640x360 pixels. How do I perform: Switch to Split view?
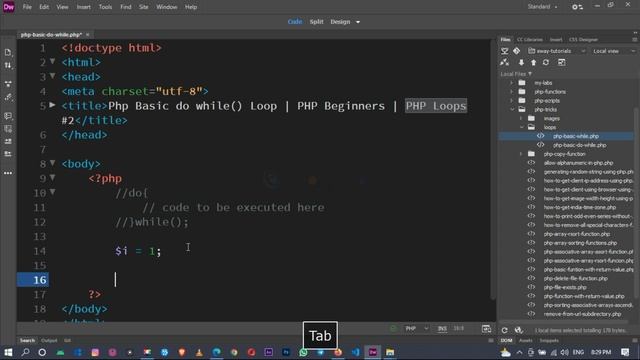tap(316, 22)
